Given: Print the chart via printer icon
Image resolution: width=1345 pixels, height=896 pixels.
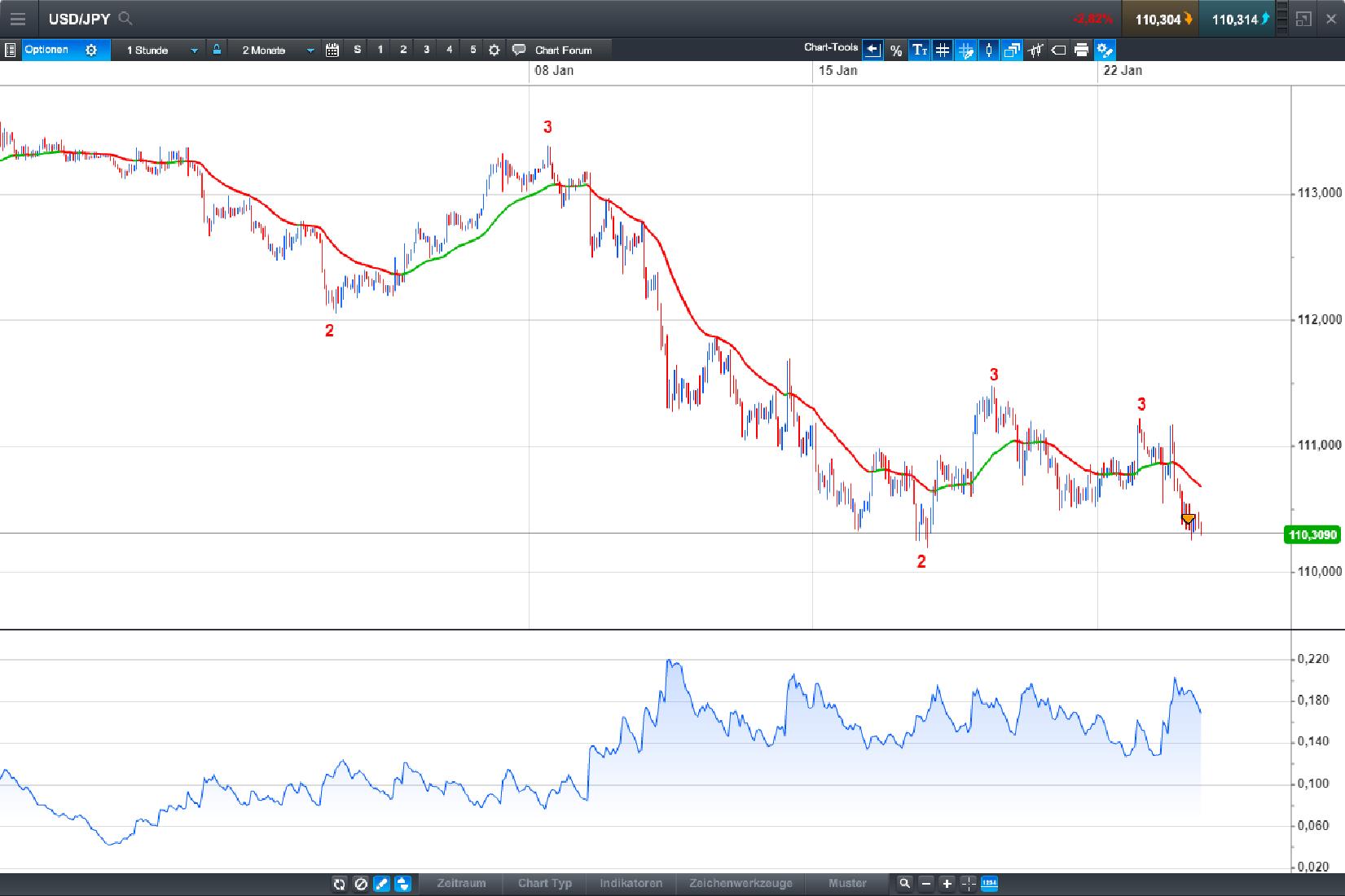Looking at the screenshot, I should pos(1082,50).
